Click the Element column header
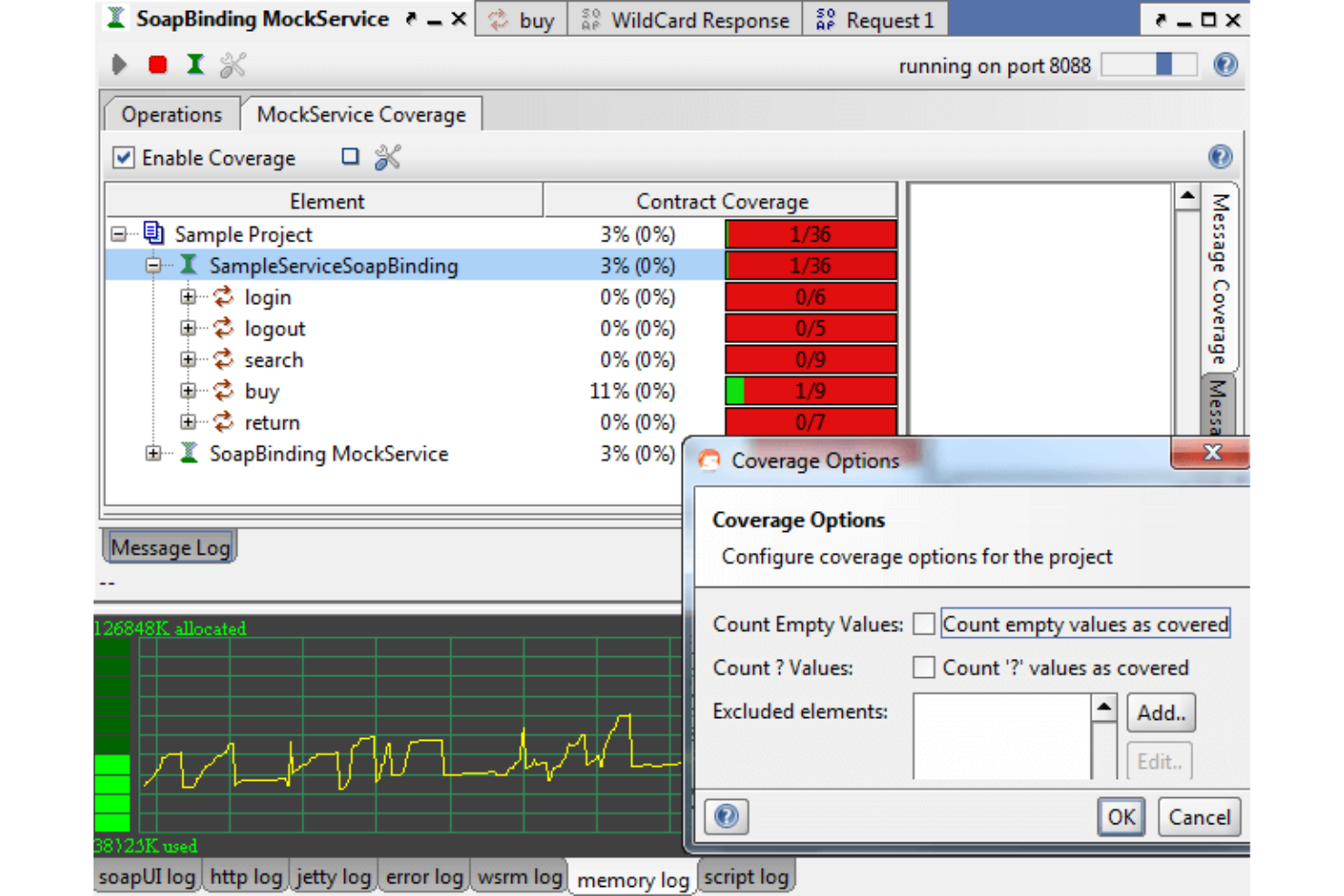1344x896 pixels. (325, 201)
